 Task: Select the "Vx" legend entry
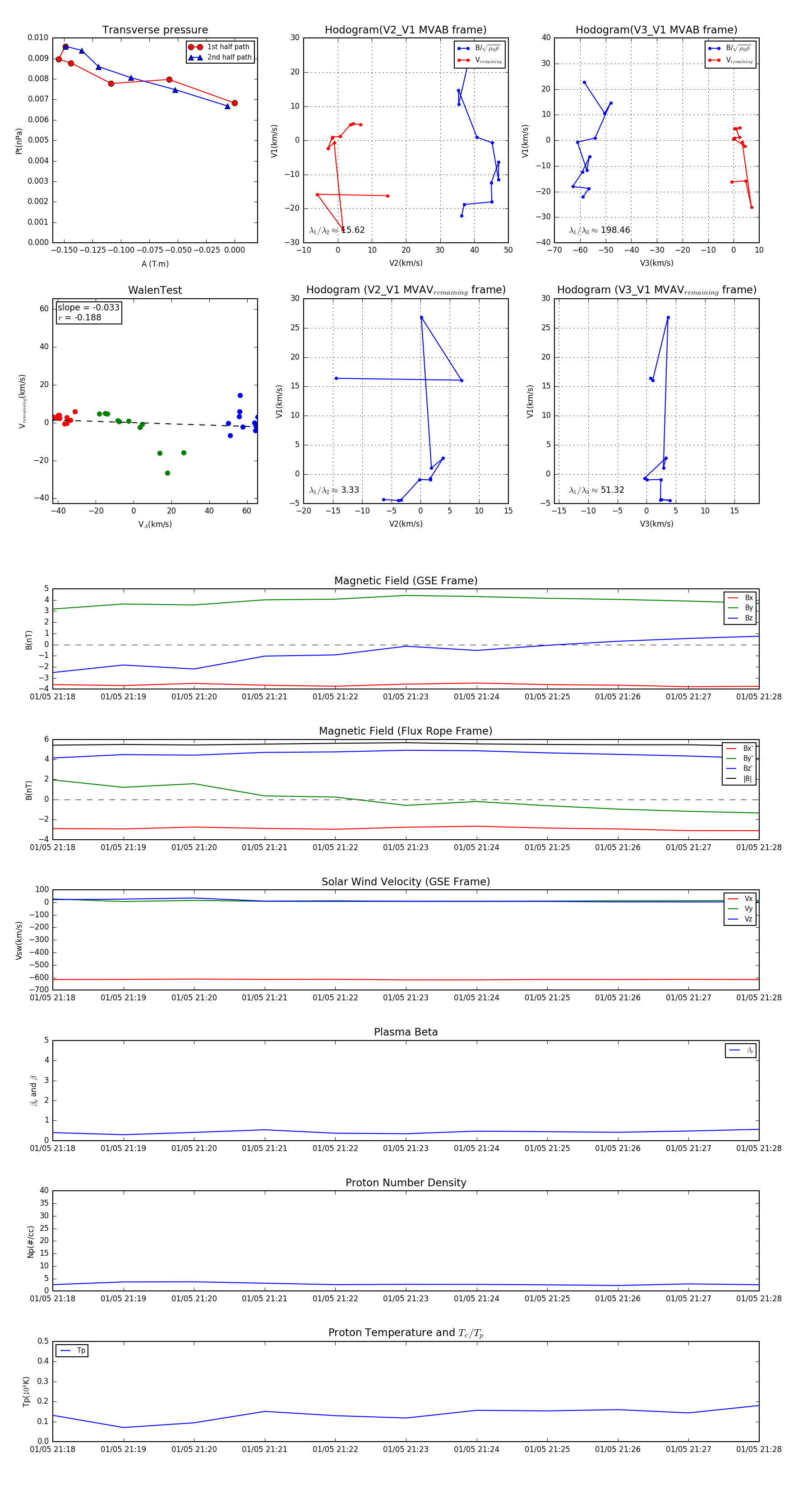[740, 898]
